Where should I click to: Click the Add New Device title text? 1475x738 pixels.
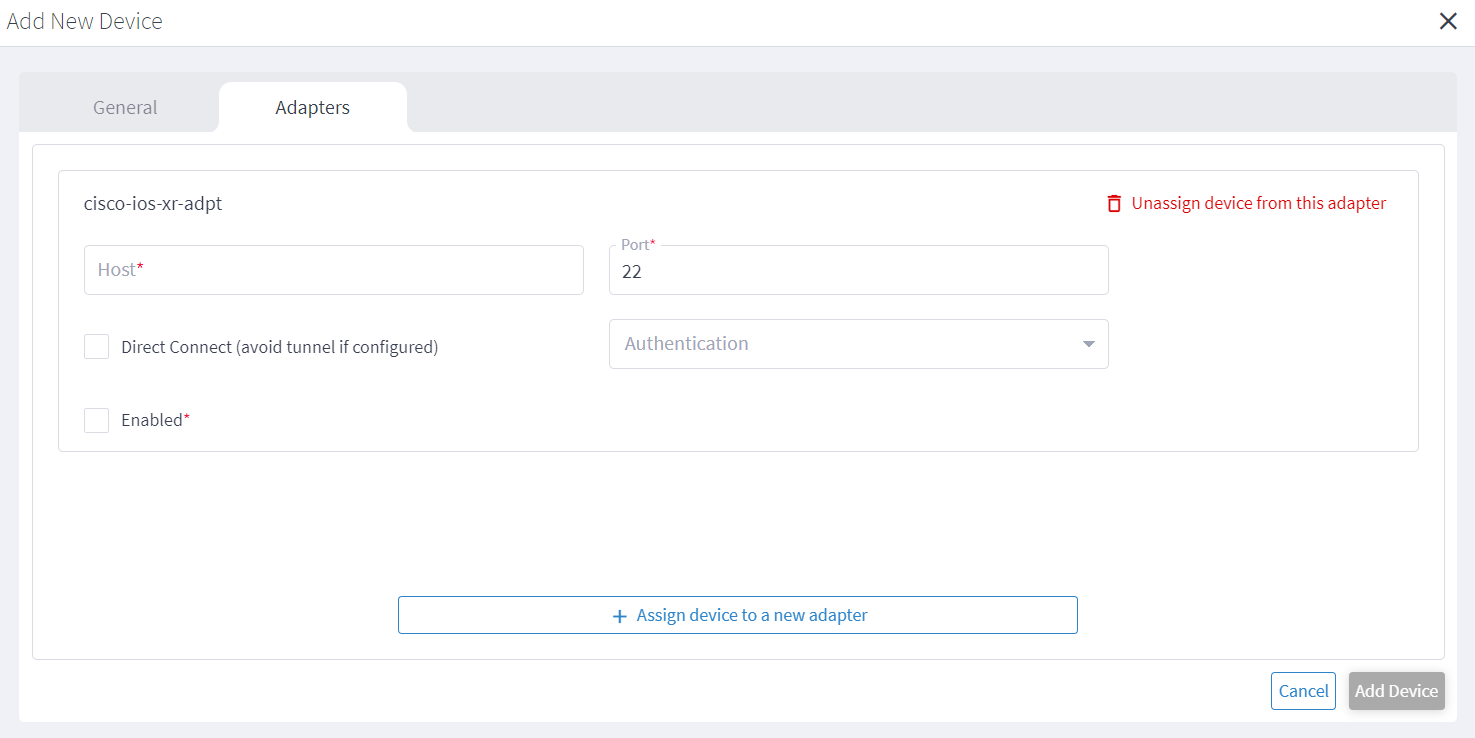pyautogui.click(x=84, y=21)
